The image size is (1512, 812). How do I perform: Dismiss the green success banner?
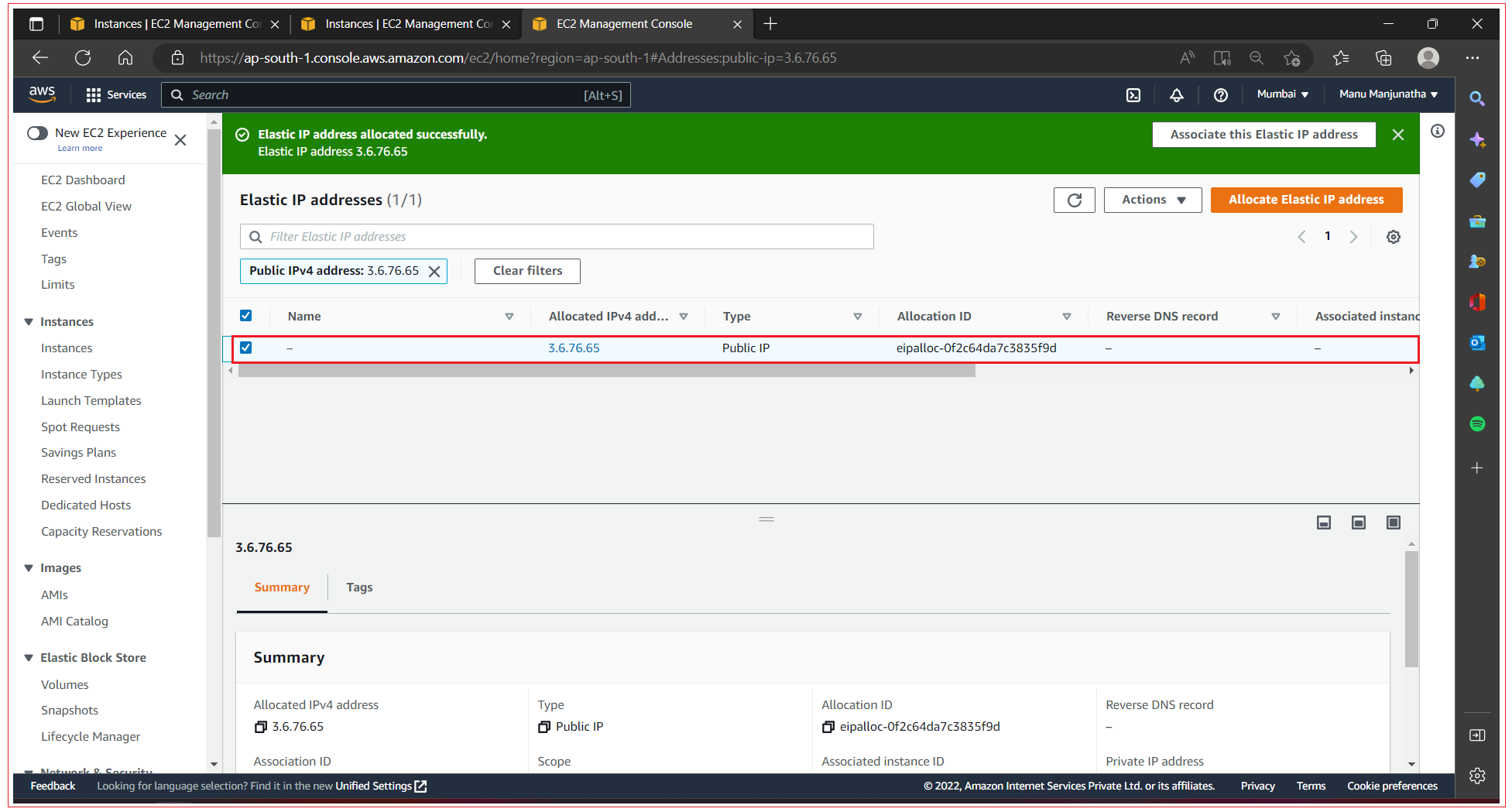(x=1398, y=135)
